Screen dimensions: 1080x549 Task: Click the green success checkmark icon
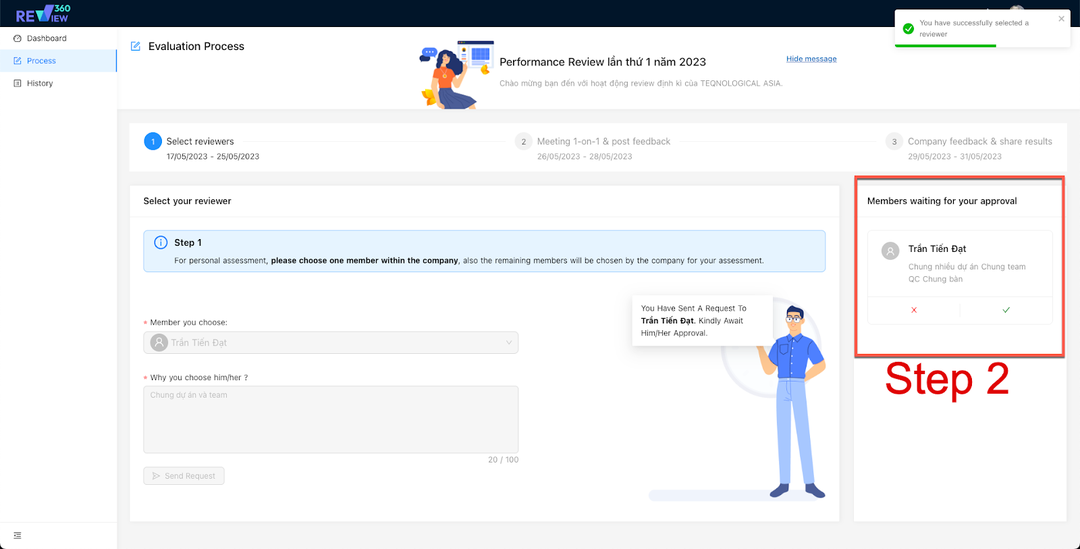click(x=908, y=29)
